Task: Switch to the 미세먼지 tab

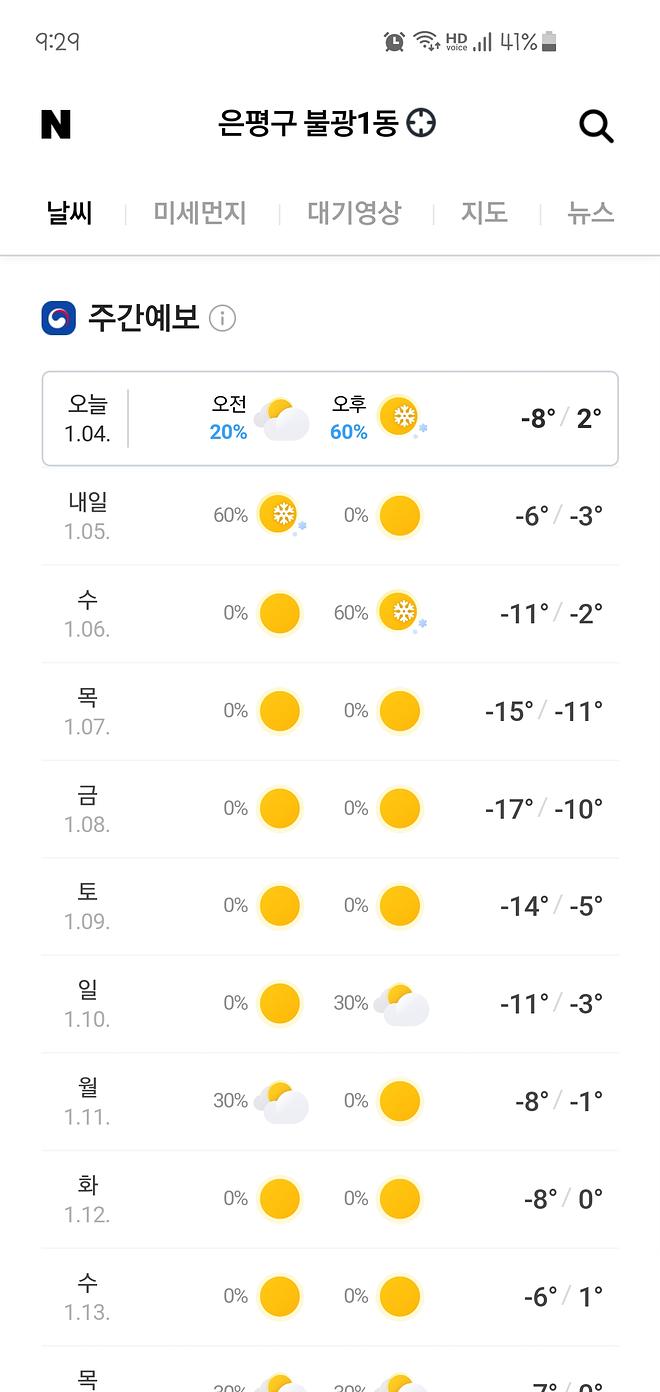Action: click(x=200, y=212)
